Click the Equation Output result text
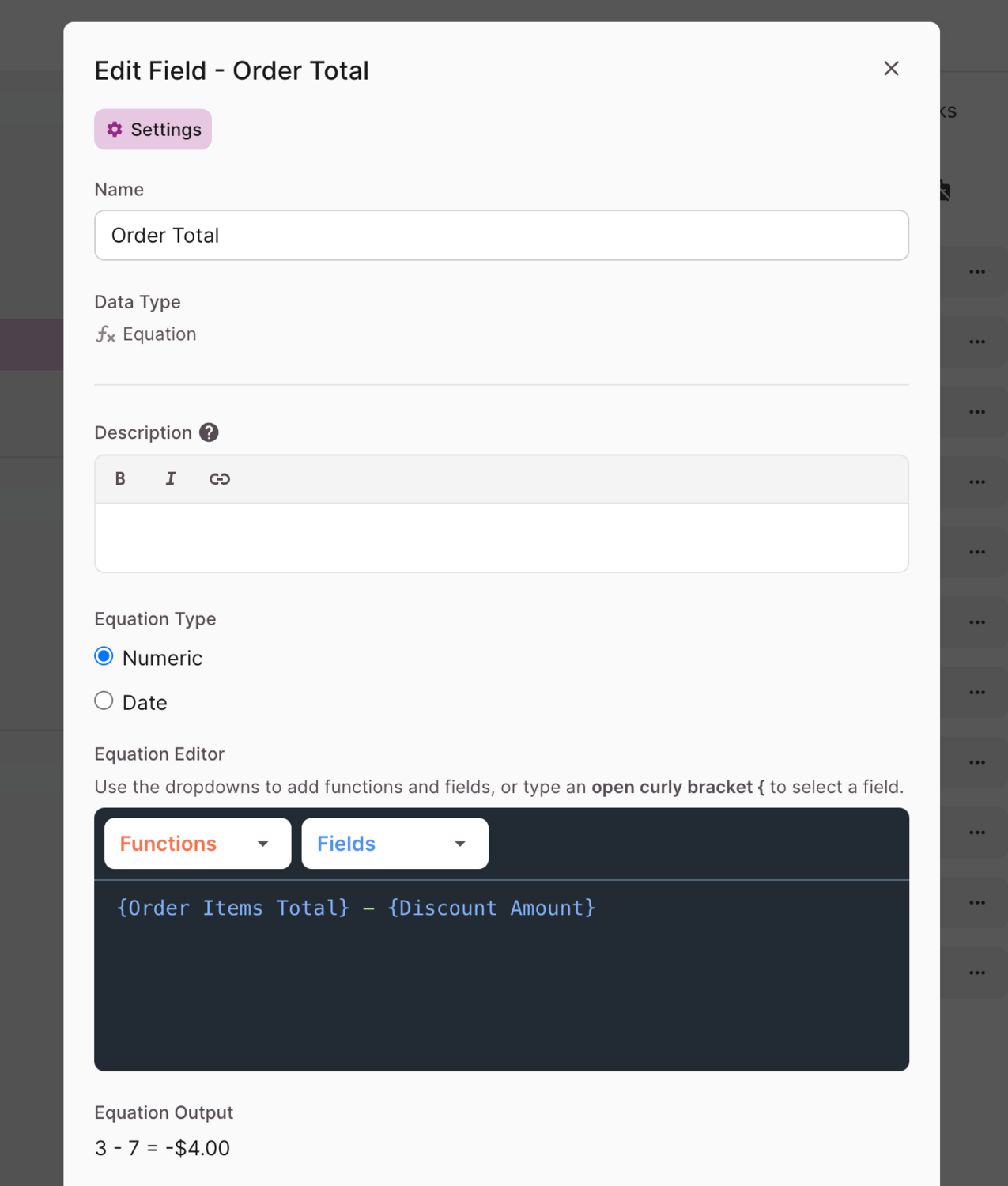 point(162,1147)
